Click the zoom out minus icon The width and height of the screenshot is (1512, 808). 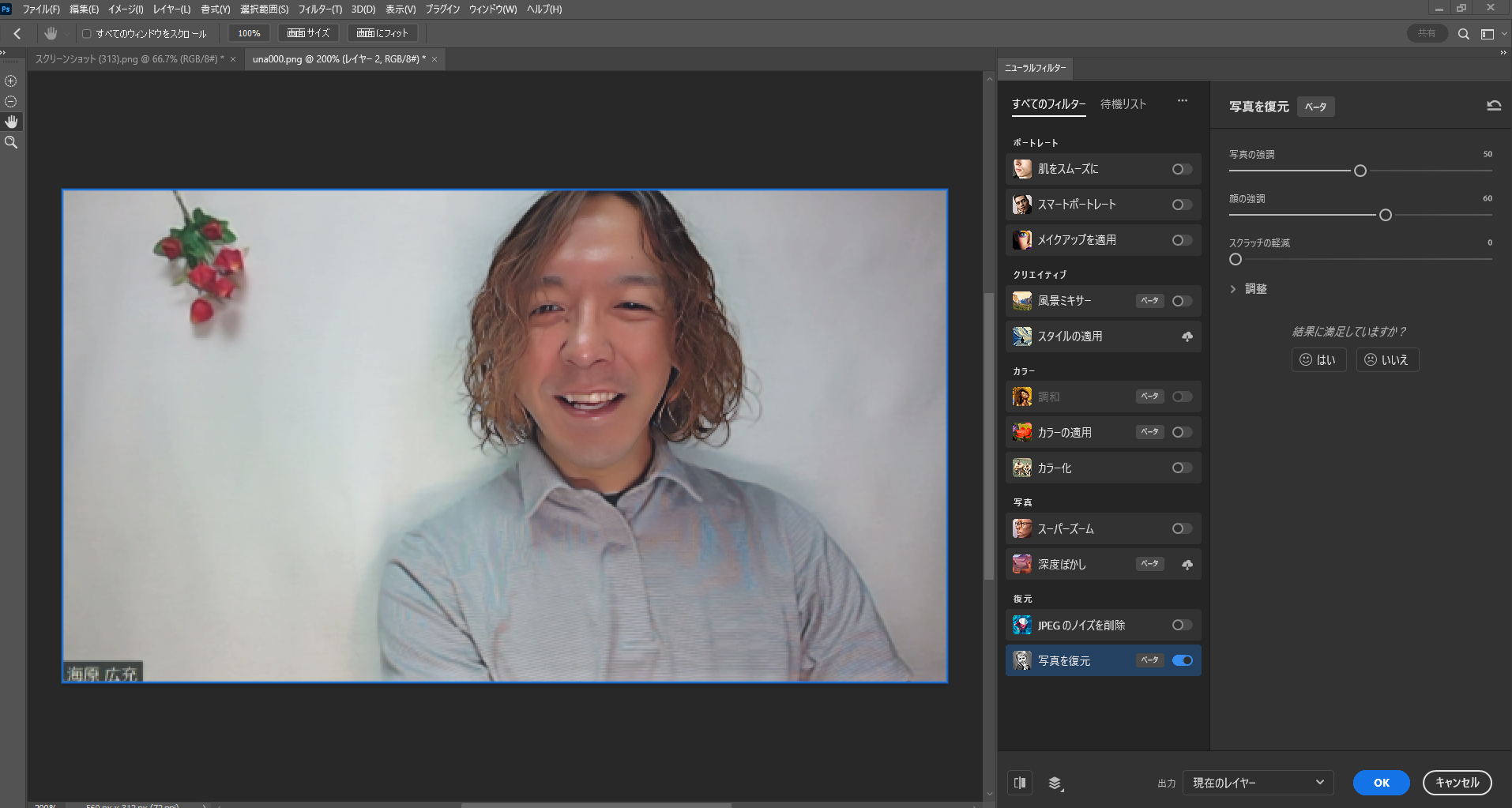tap(11, 101)
